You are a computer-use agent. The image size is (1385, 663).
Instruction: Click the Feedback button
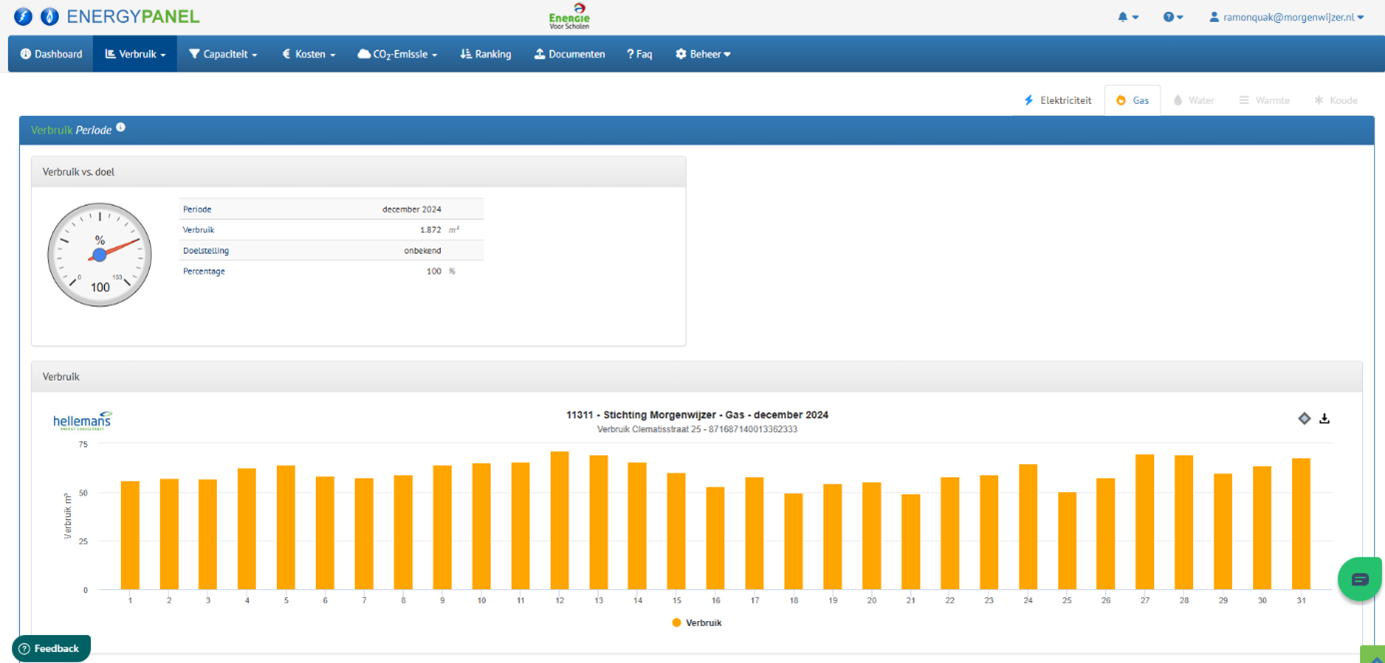(50, 648)
